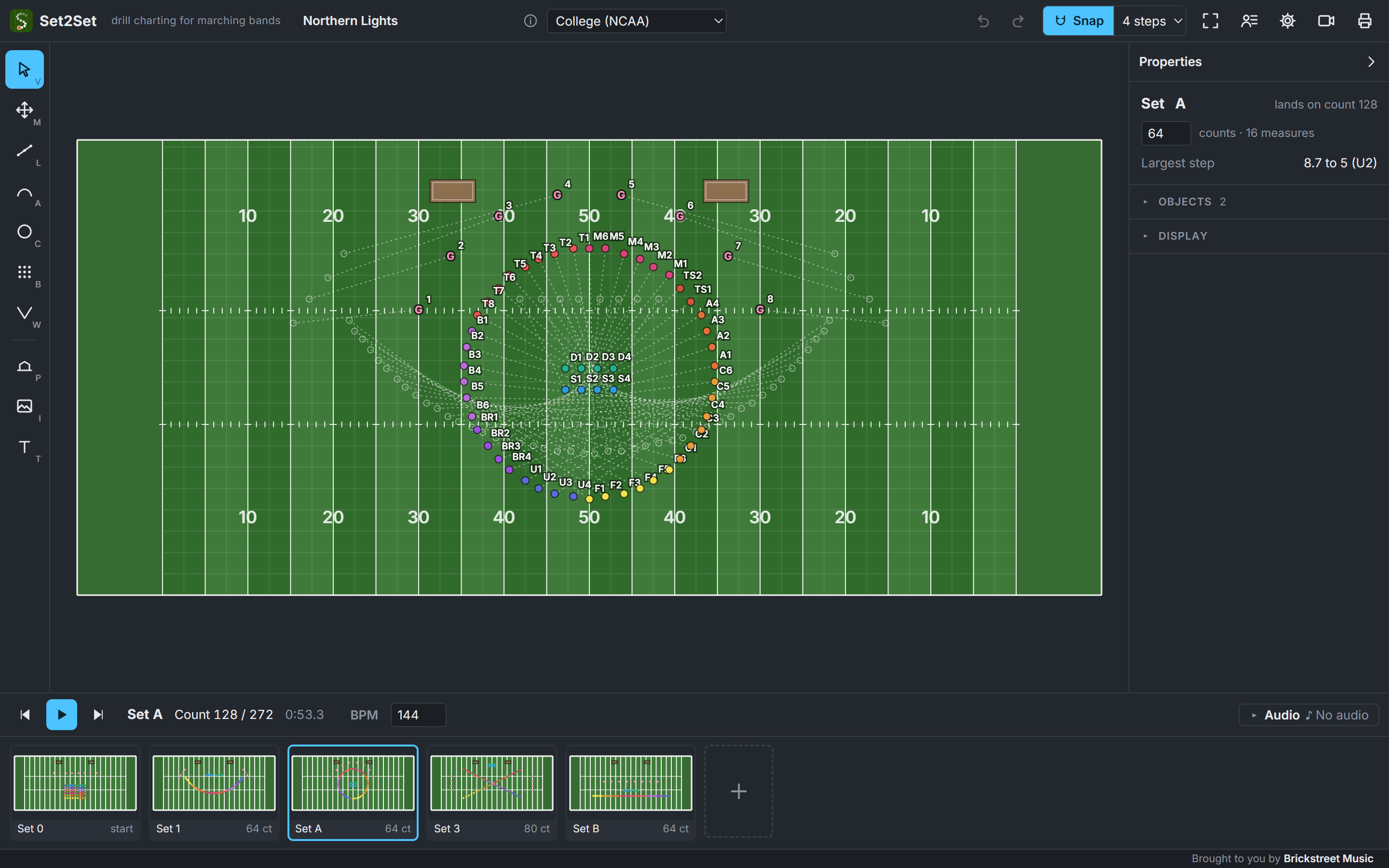Image resolution: width=1389 pixels, height=868 pixels.
Task: Select the right brown prop rectangle
Action: point(726,191)
